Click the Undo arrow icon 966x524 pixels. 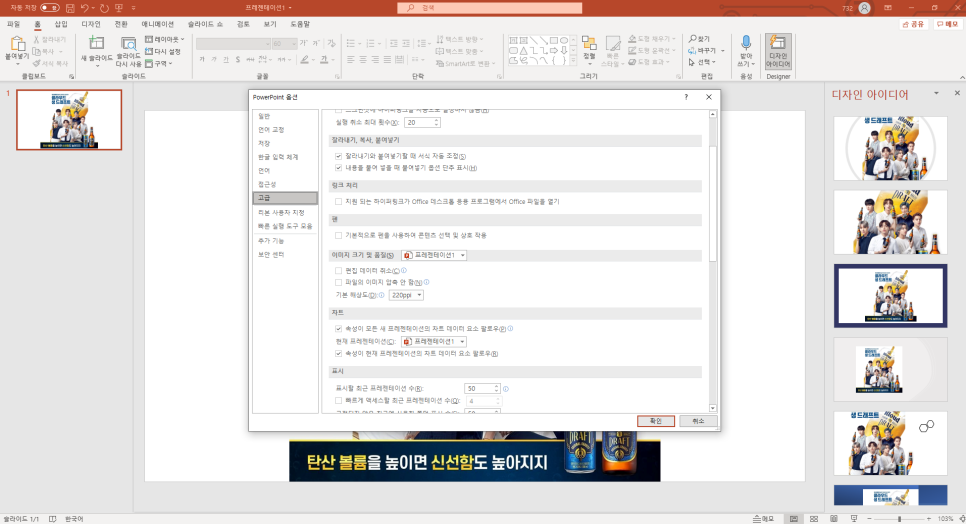[x=84, y=8]
